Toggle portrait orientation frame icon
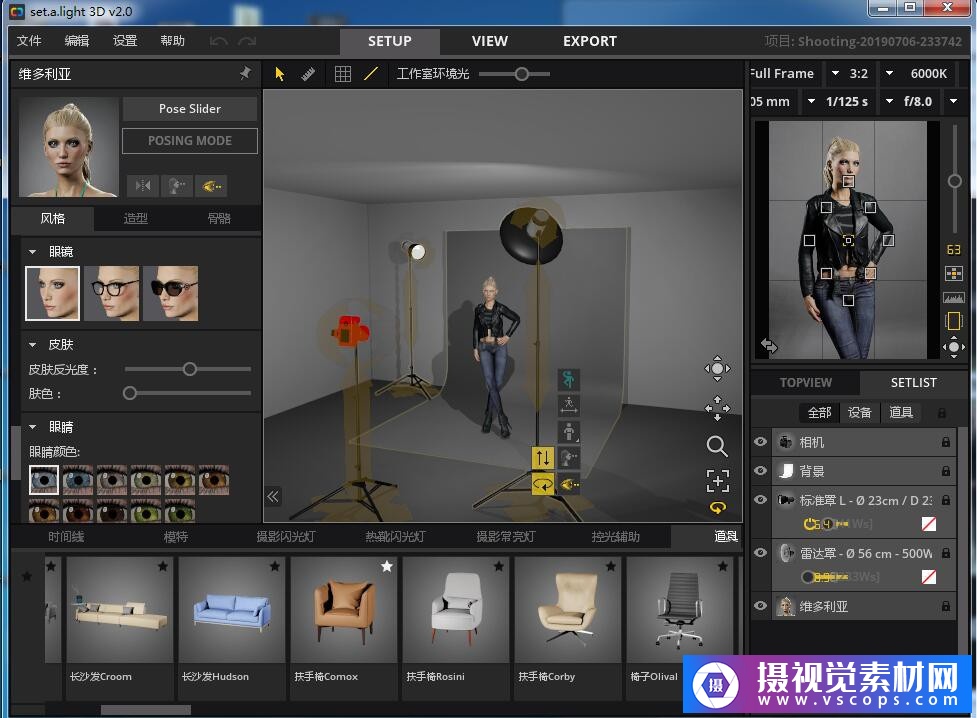977x718 pixels. (953, 321)
